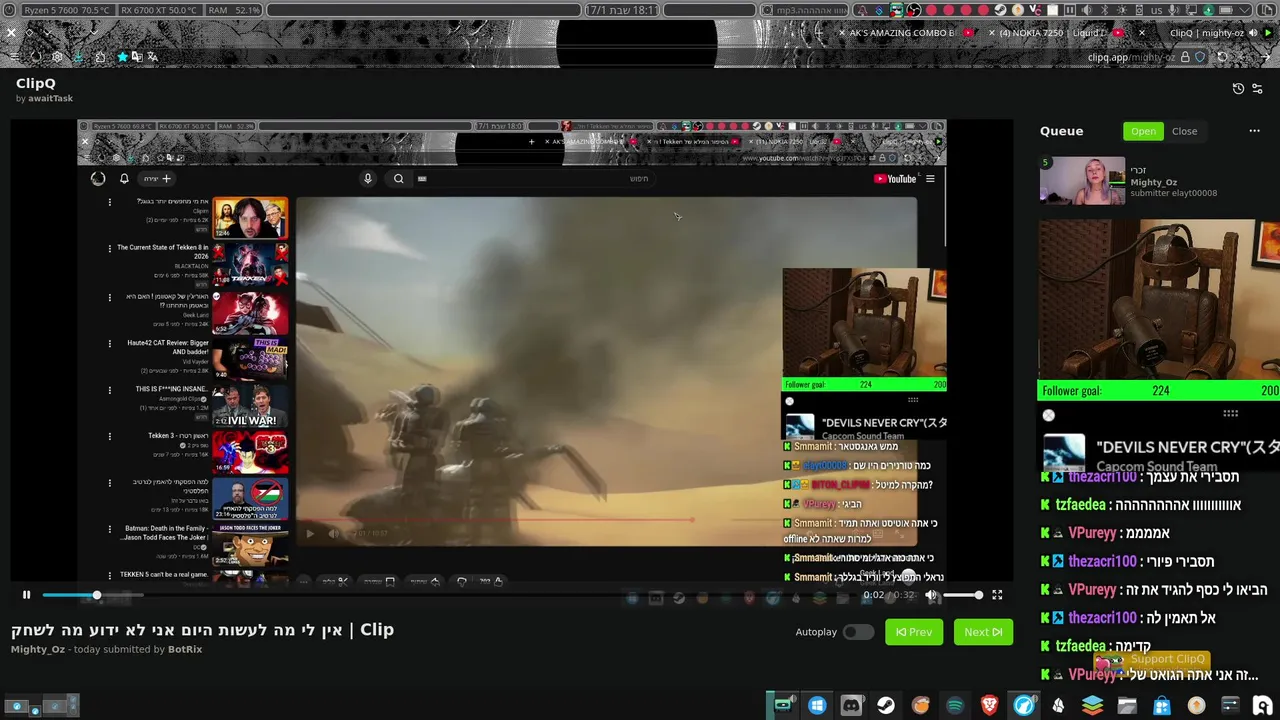Click the Follower goal bar in the queue panel

(x=1160, y=391)
